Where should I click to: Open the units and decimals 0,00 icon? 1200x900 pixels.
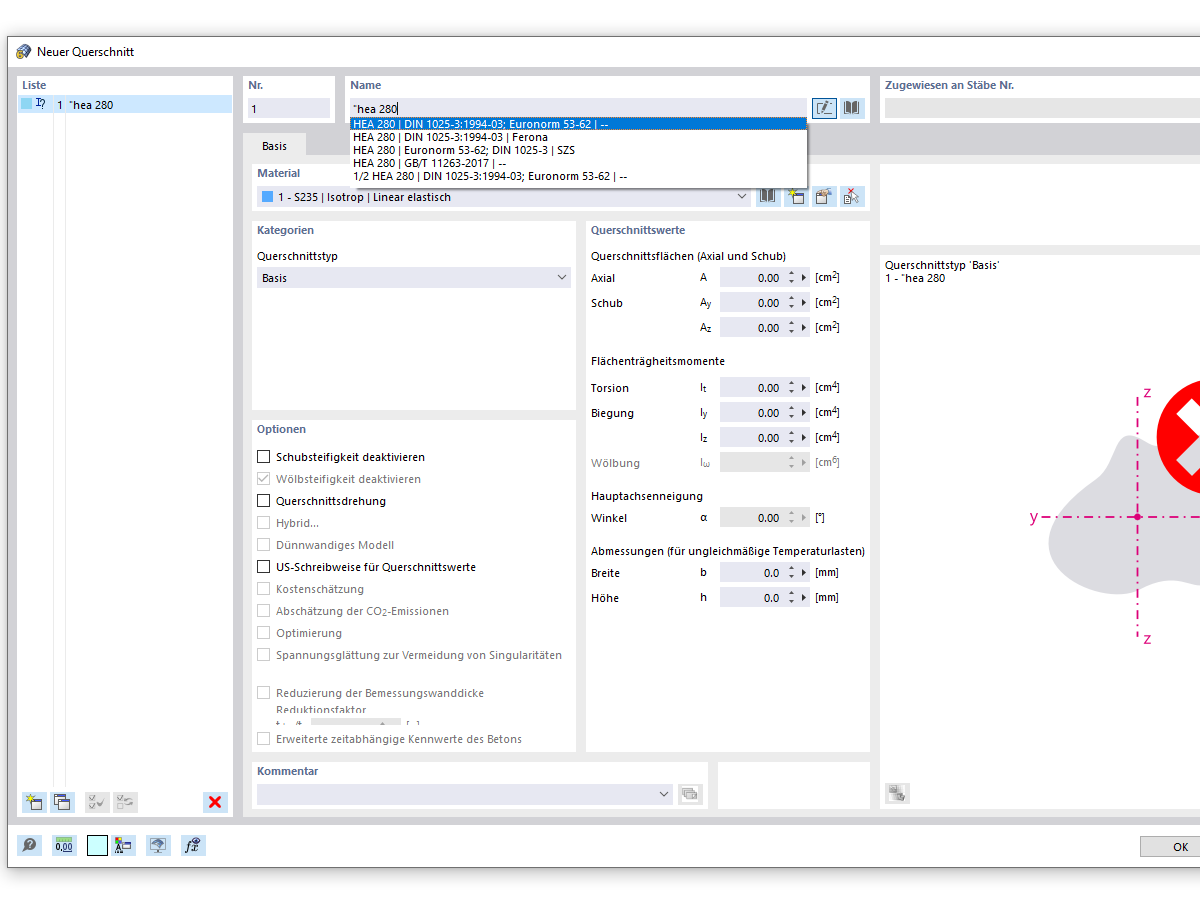64,845
